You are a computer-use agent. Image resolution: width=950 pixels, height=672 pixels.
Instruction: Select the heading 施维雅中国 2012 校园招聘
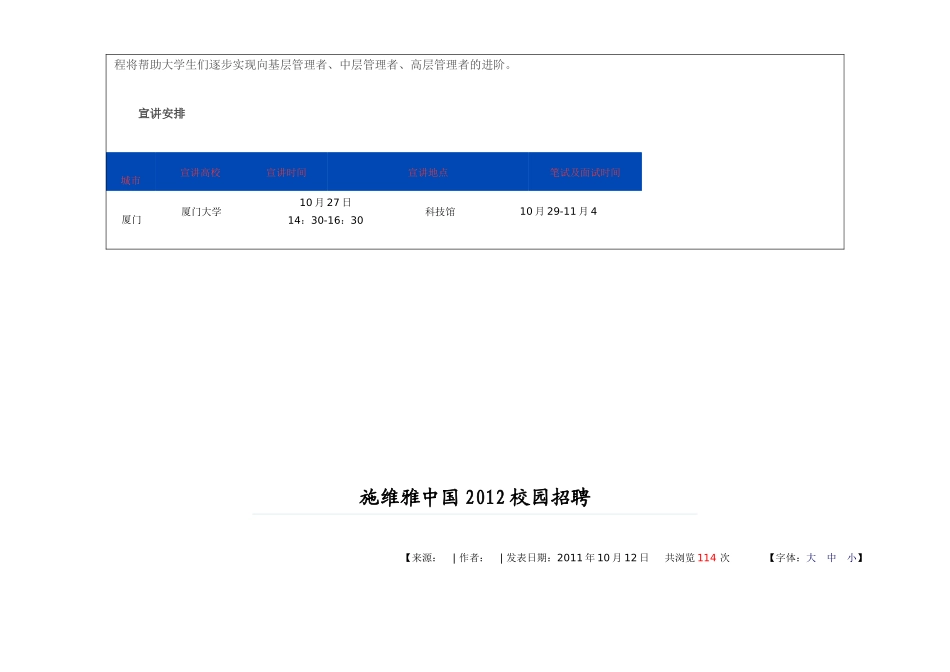(474, 497)
